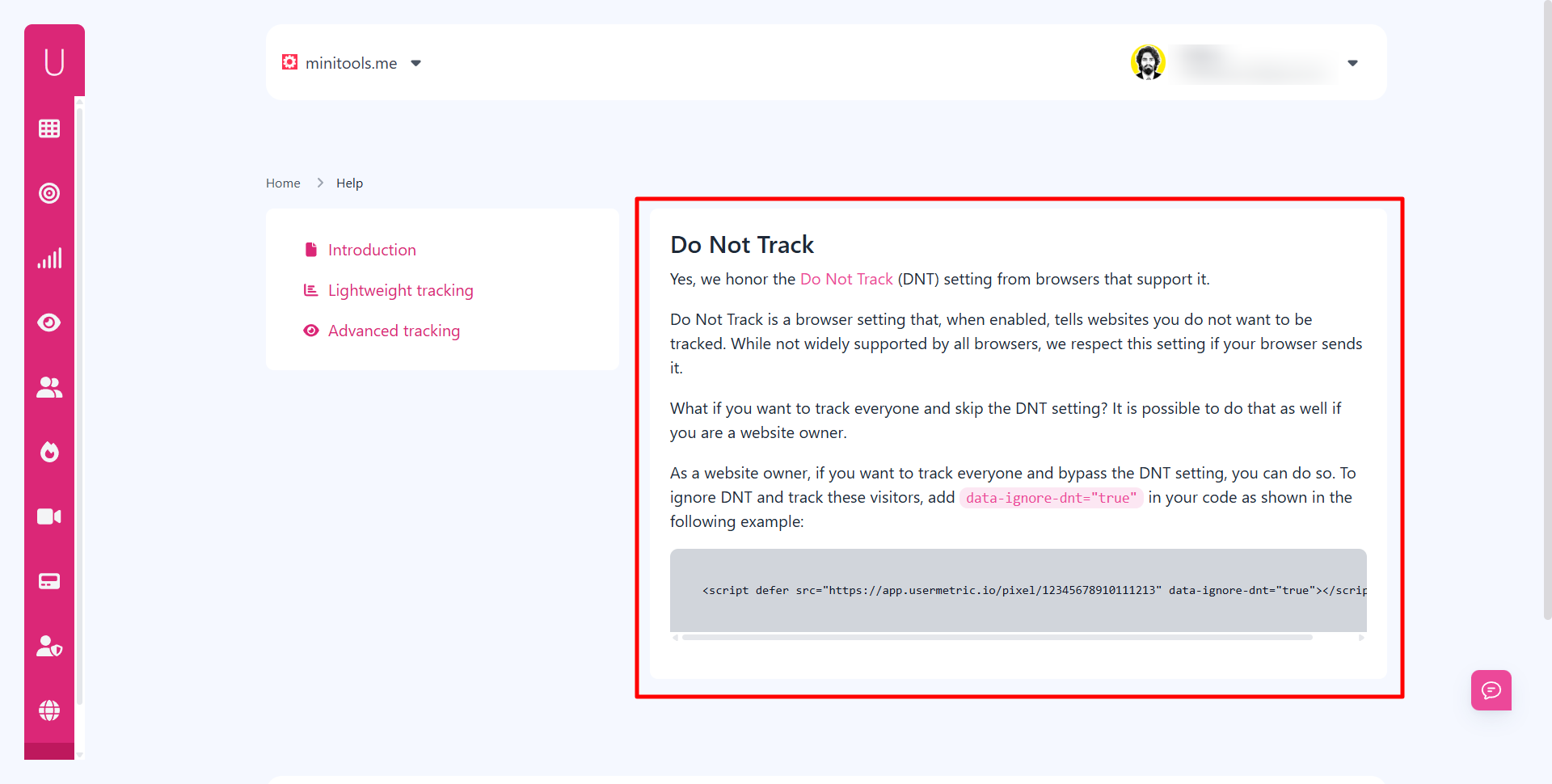Open the analytics bar chart icon
The height and width of the screenshot is (784, 1552).
(x=49, y=258)
